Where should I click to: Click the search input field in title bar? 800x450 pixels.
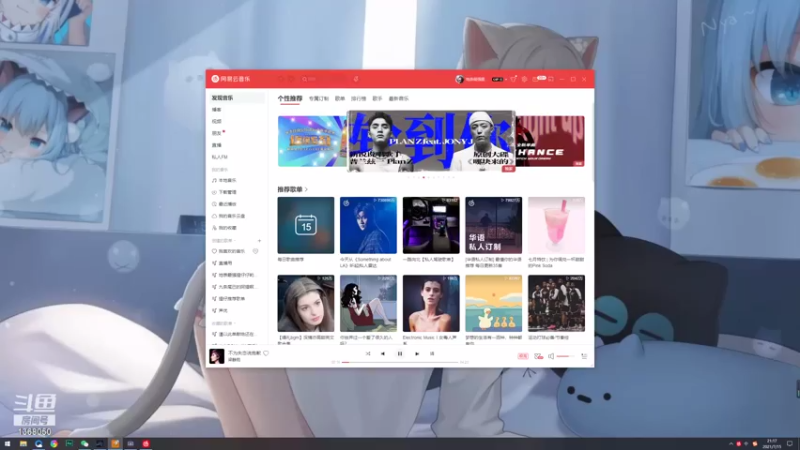(324, 79)
